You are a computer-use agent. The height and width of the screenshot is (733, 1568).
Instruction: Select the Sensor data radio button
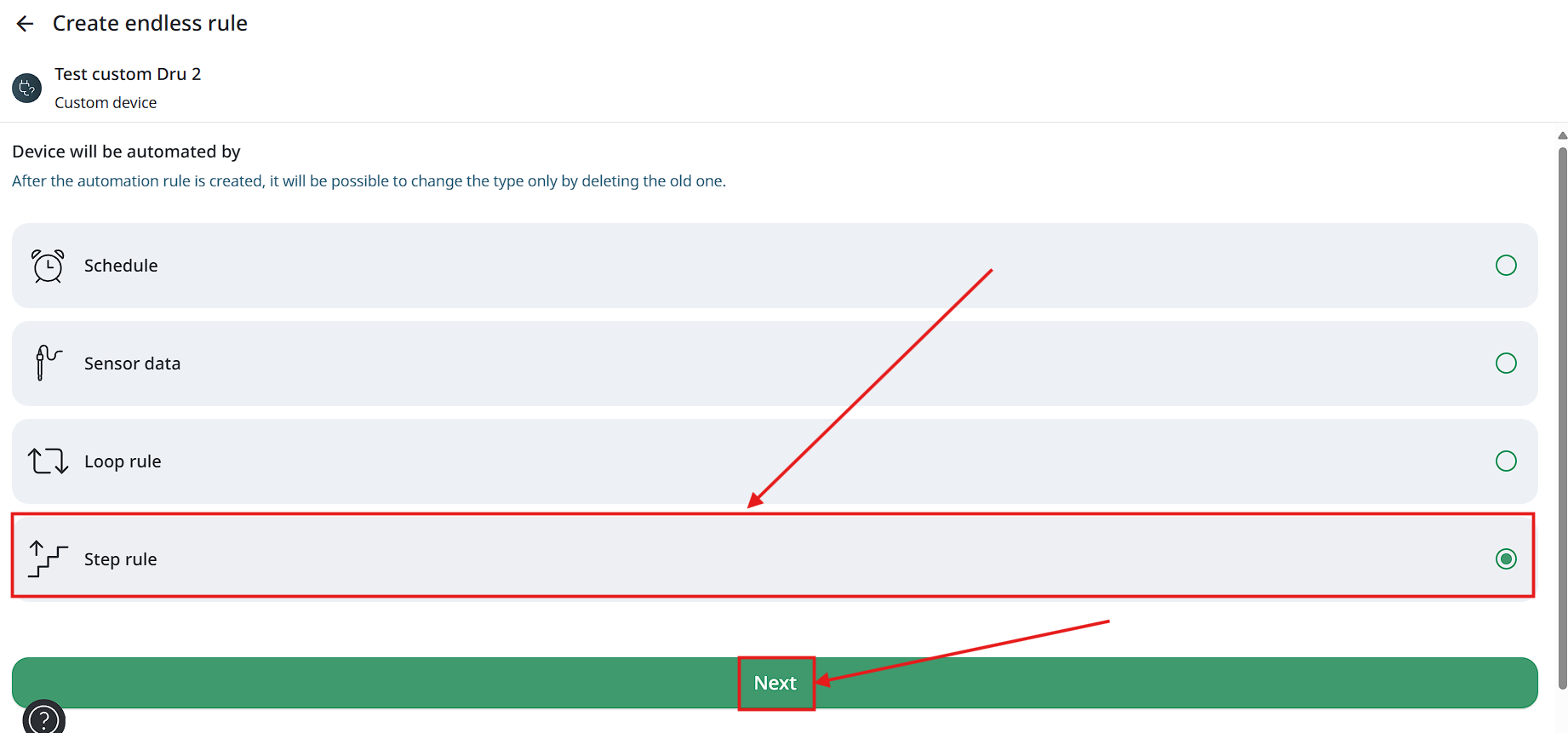(x=1506, y=364)
